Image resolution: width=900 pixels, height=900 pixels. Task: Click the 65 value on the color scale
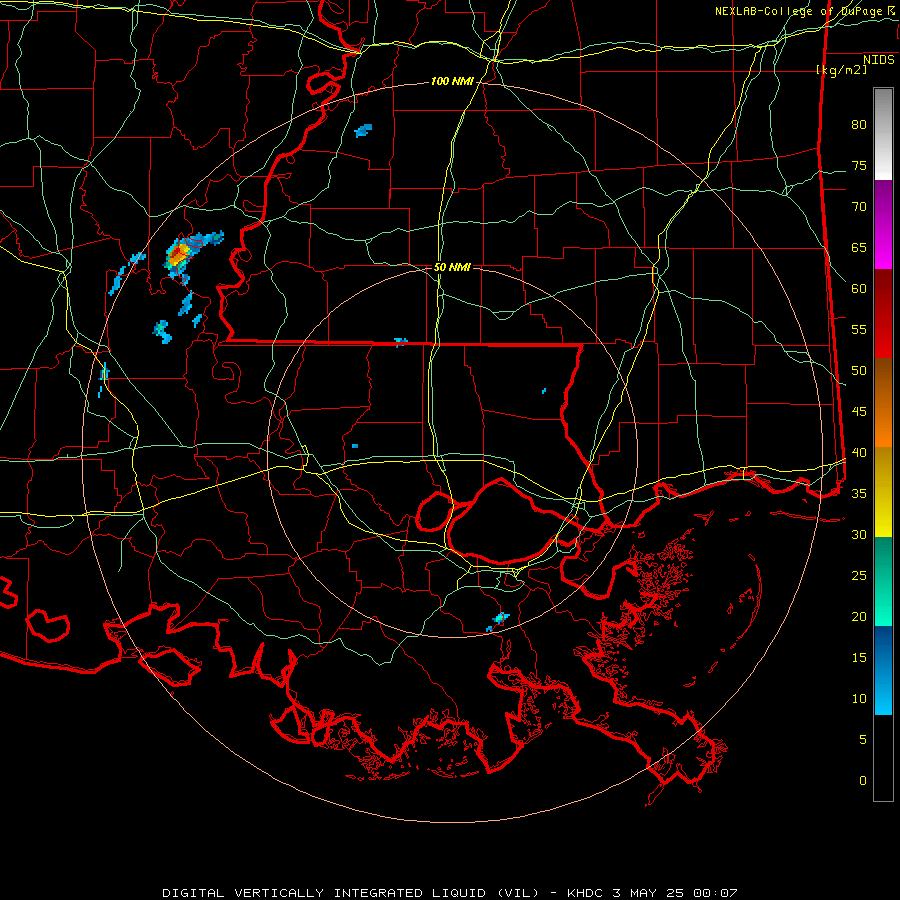pyautogui.click(x=859, y=248)
